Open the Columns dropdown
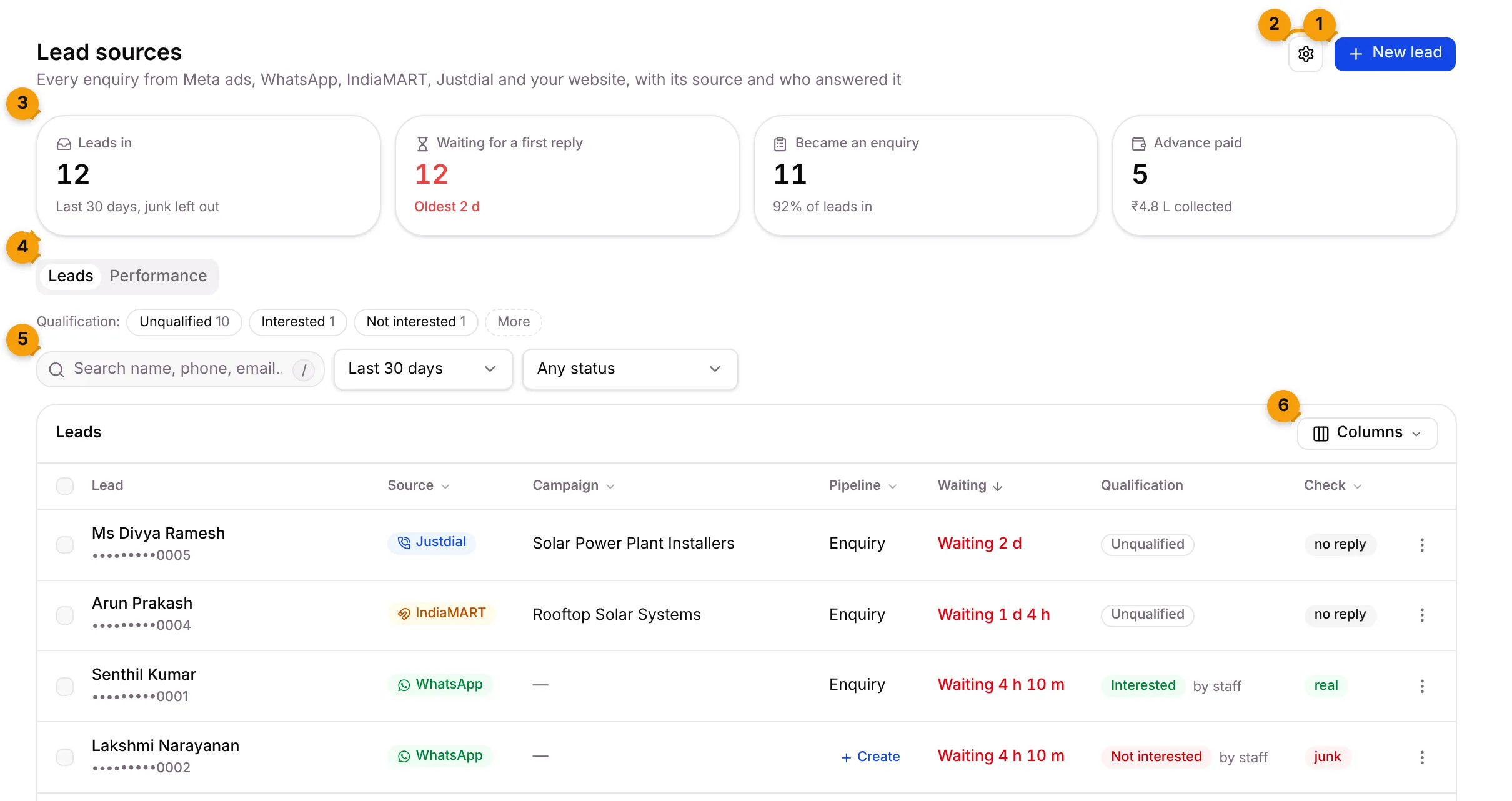The height and width of the screenshot is (801, 1512). point(1367,433)
